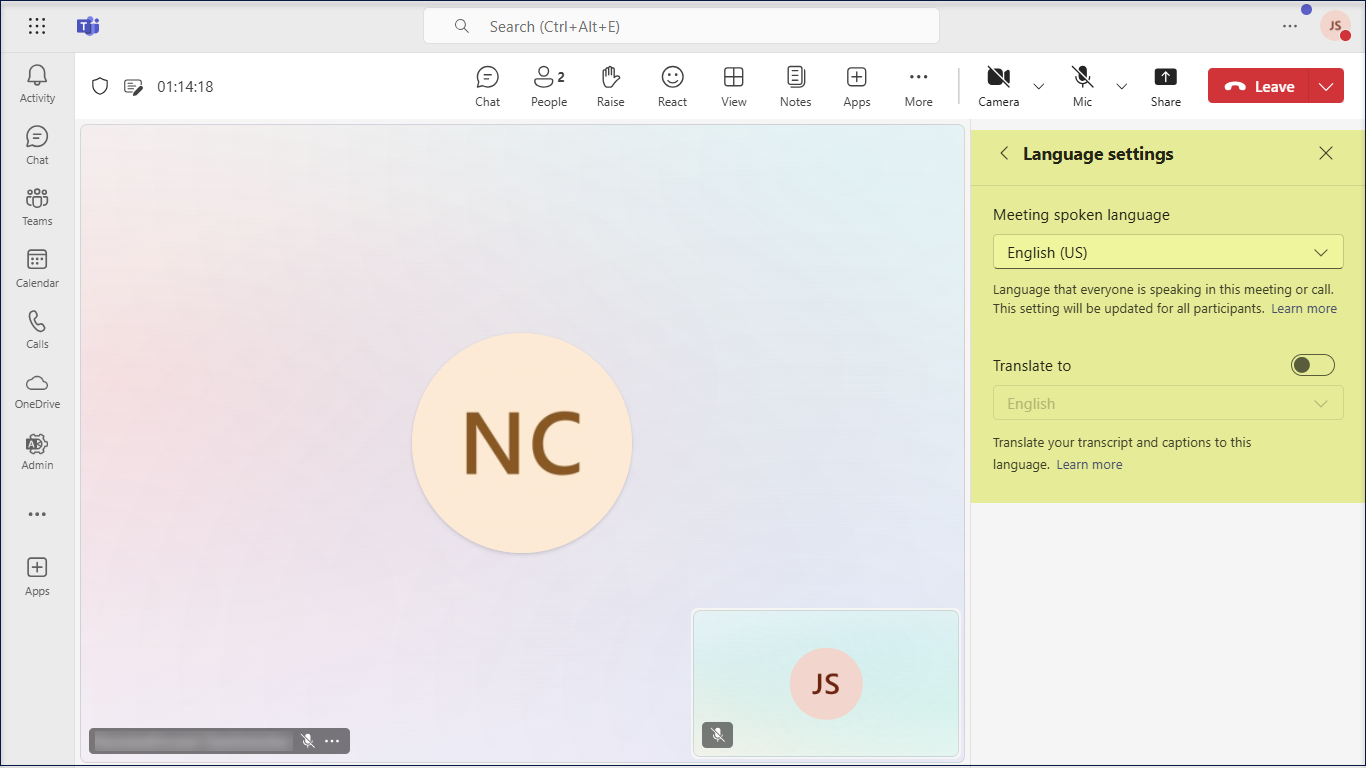This screenshot has width=1366, height=768.
Task: Turn on the Camera
Action: tap(998, 86)
